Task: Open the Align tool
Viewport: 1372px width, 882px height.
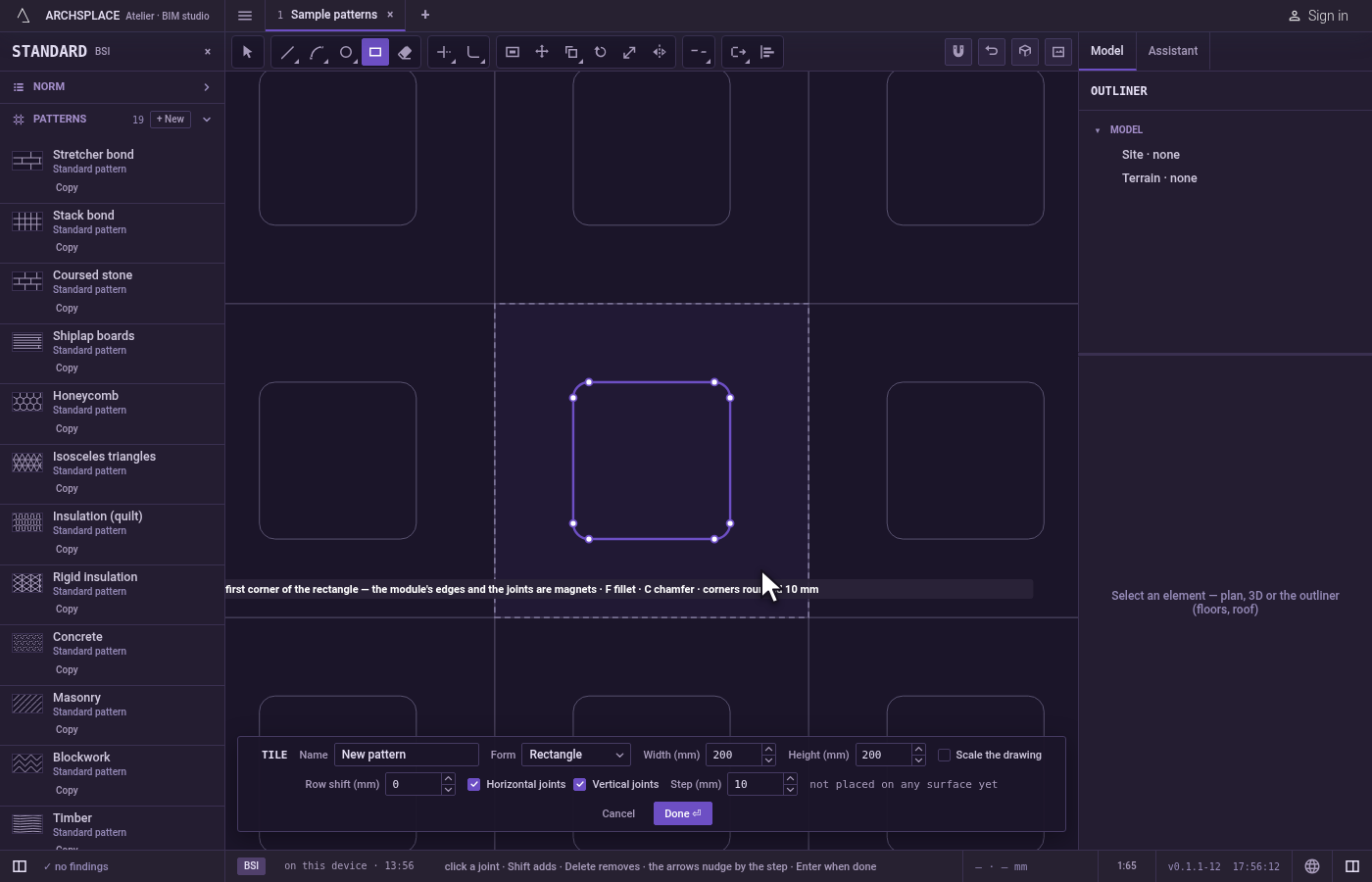Action: [x=767, y=52]
